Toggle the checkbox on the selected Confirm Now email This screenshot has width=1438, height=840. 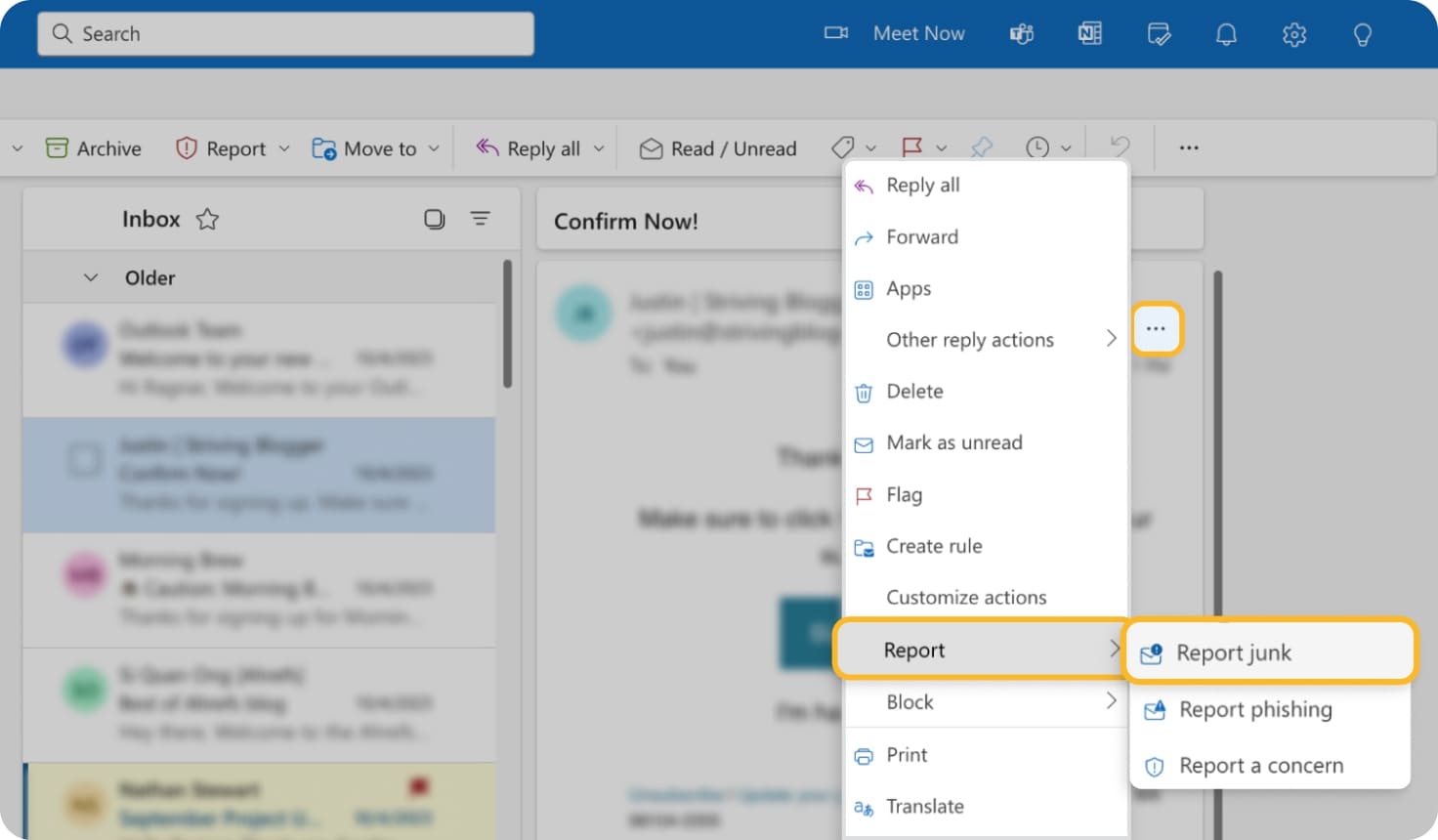click(86, 459)
